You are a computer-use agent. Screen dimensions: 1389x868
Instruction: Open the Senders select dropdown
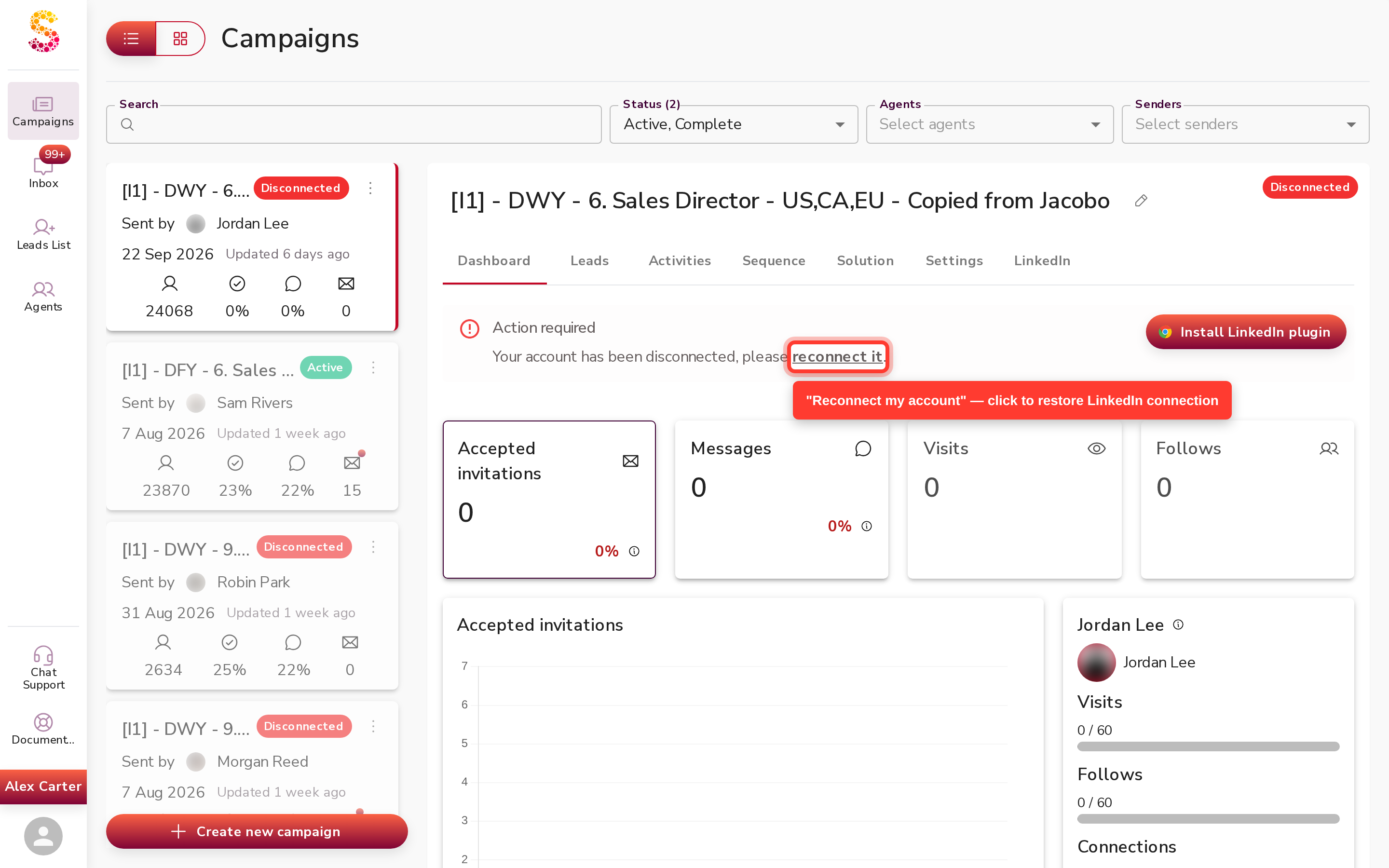(x=1245, y=124)
